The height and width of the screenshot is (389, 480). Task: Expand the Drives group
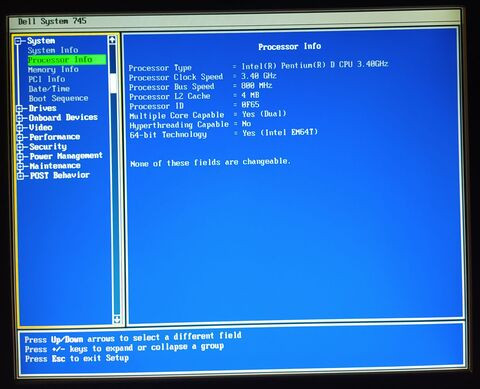tap(20, 108)
